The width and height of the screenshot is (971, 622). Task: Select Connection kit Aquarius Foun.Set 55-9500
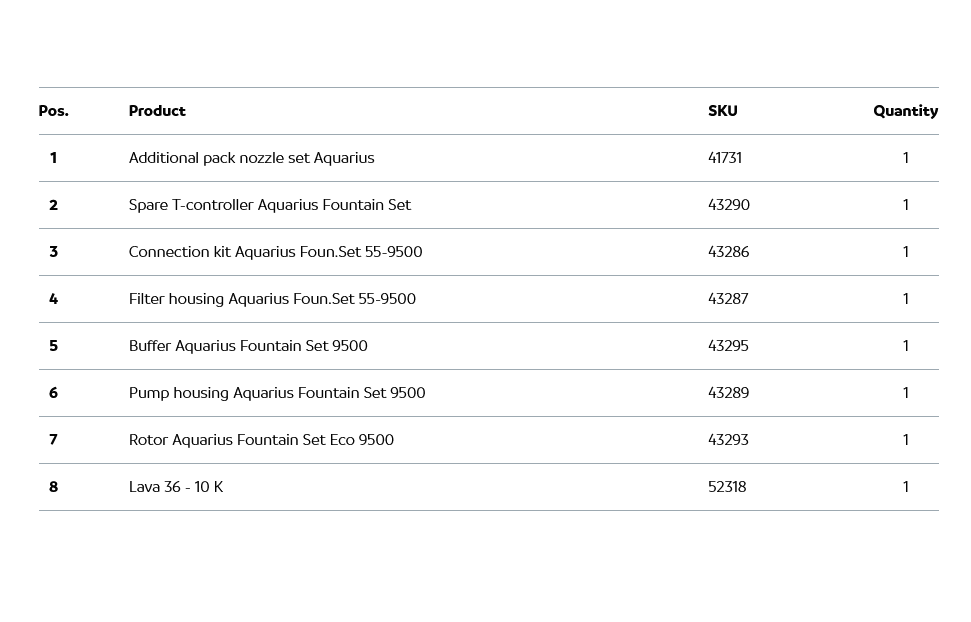275,252
